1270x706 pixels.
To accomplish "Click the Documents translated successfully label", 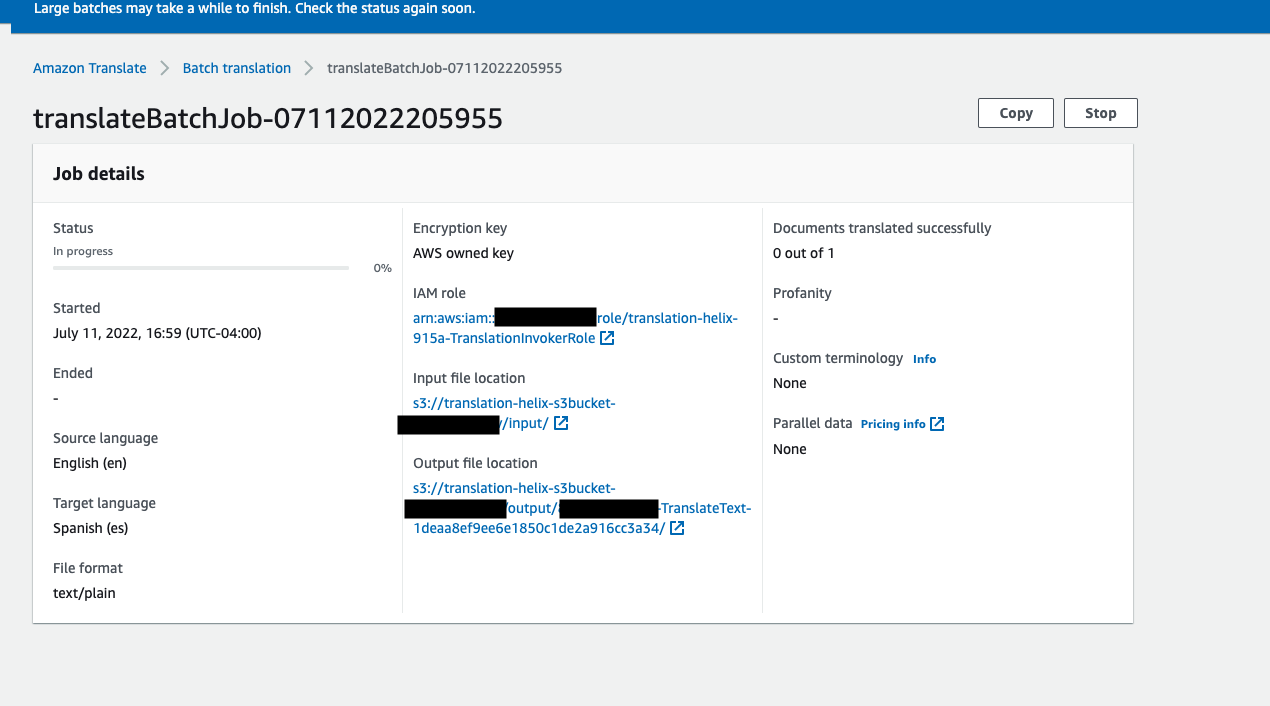I will pyautogui.click(x=882, y=228).
